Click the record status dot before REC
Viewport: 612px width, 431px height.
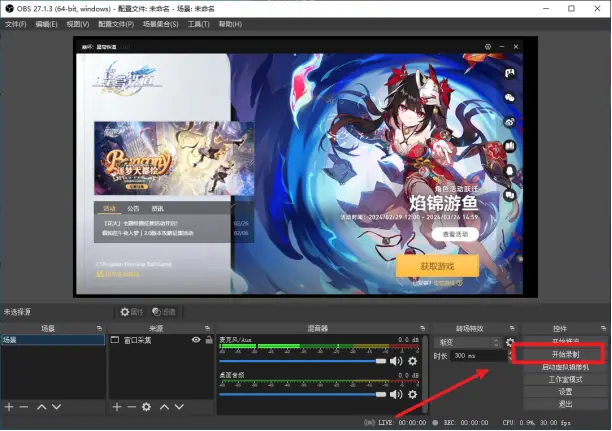point(436,423)
